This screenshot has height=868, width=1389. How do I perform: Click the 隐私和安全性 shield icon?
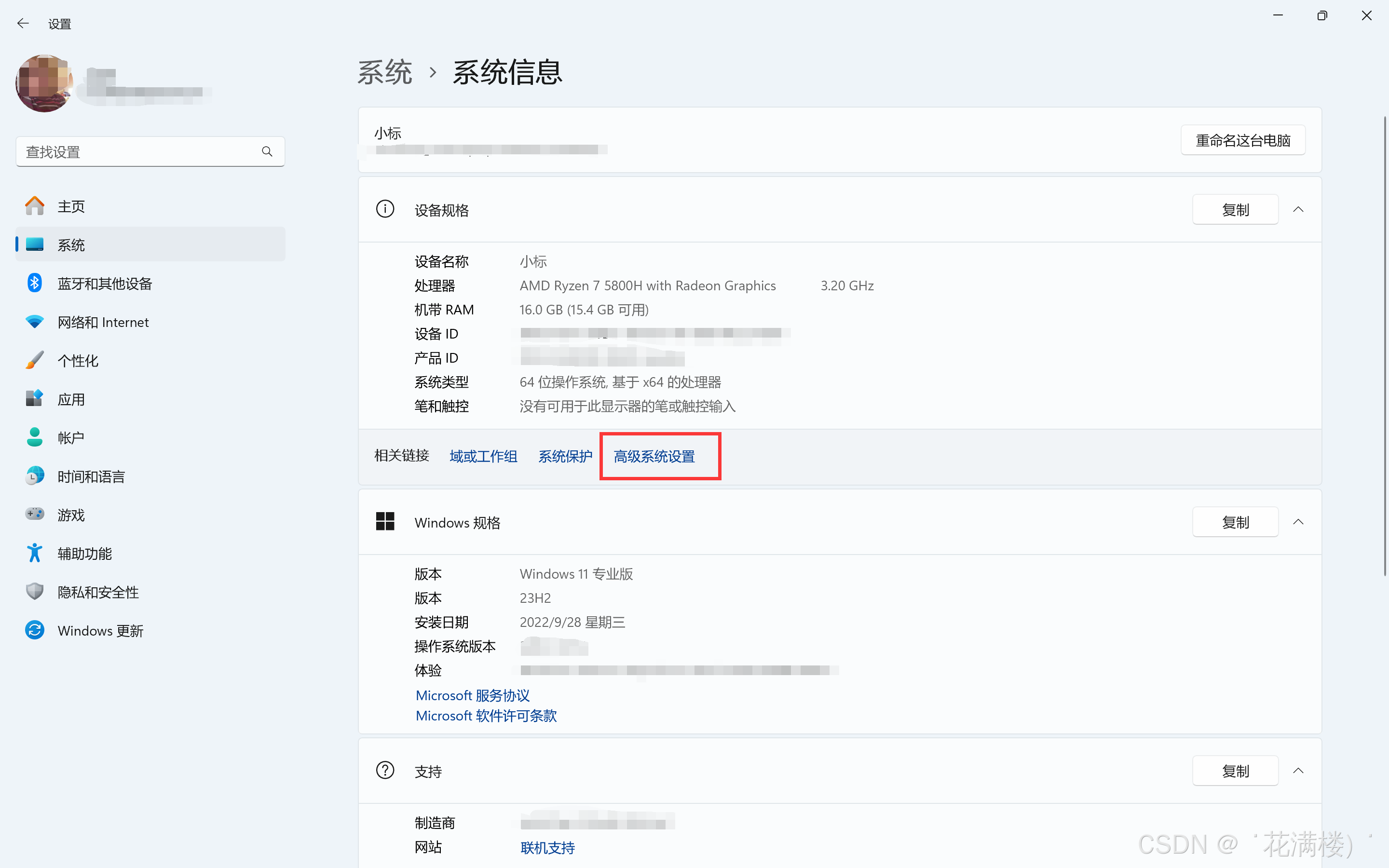click(x=34, y=592)
